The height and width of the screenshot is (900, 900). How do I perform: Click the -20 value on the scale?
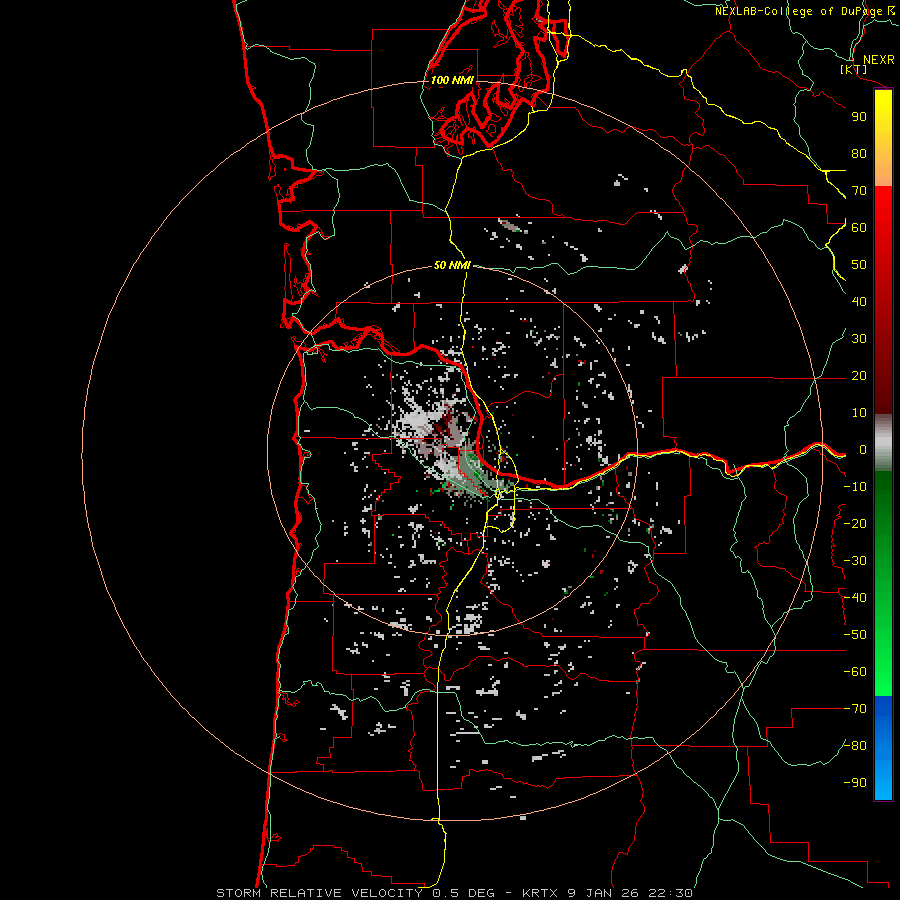855,524
